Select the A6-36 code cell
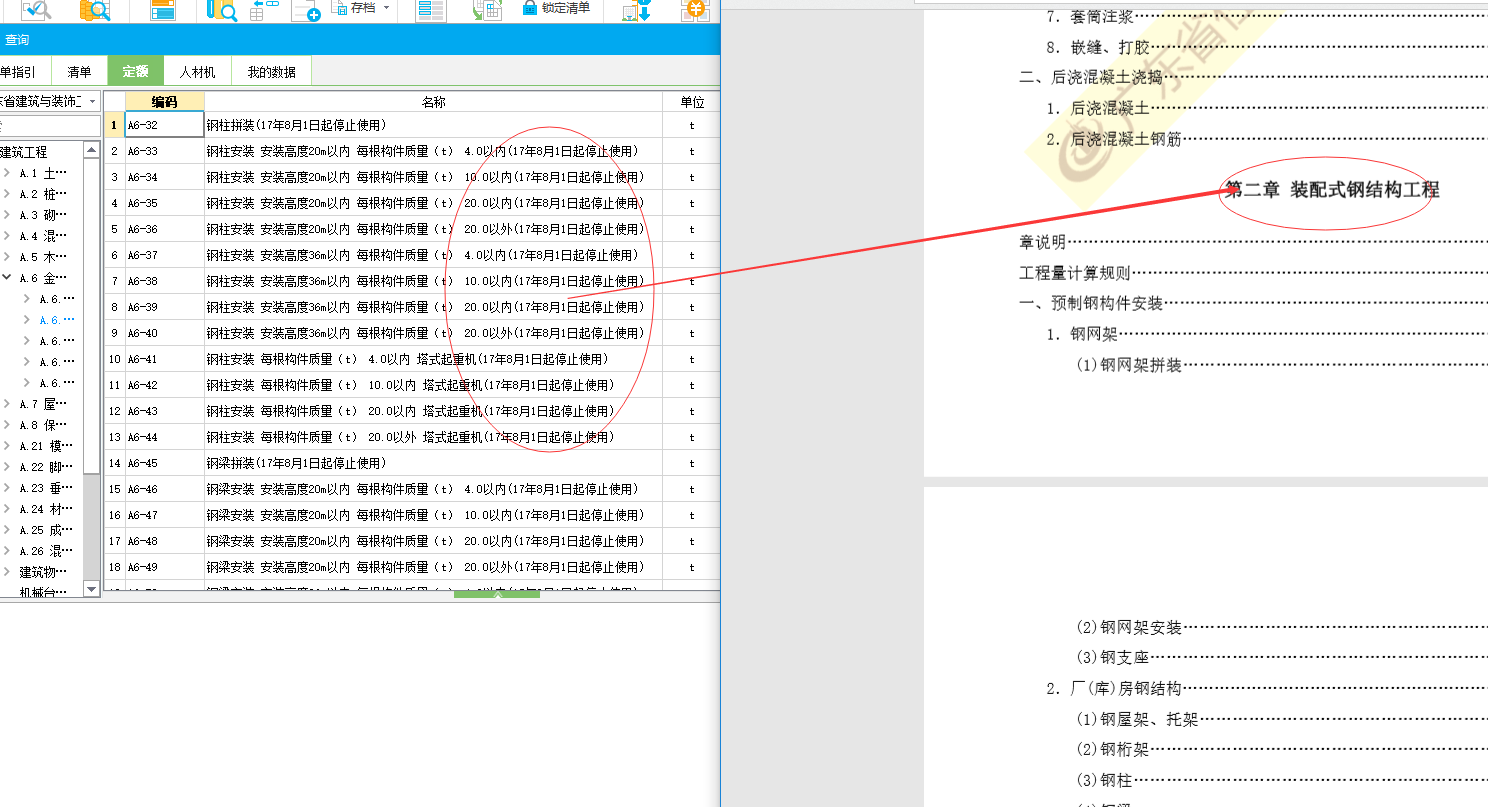Viewport: 1488px width, 807px height. [x=164, y=229]
